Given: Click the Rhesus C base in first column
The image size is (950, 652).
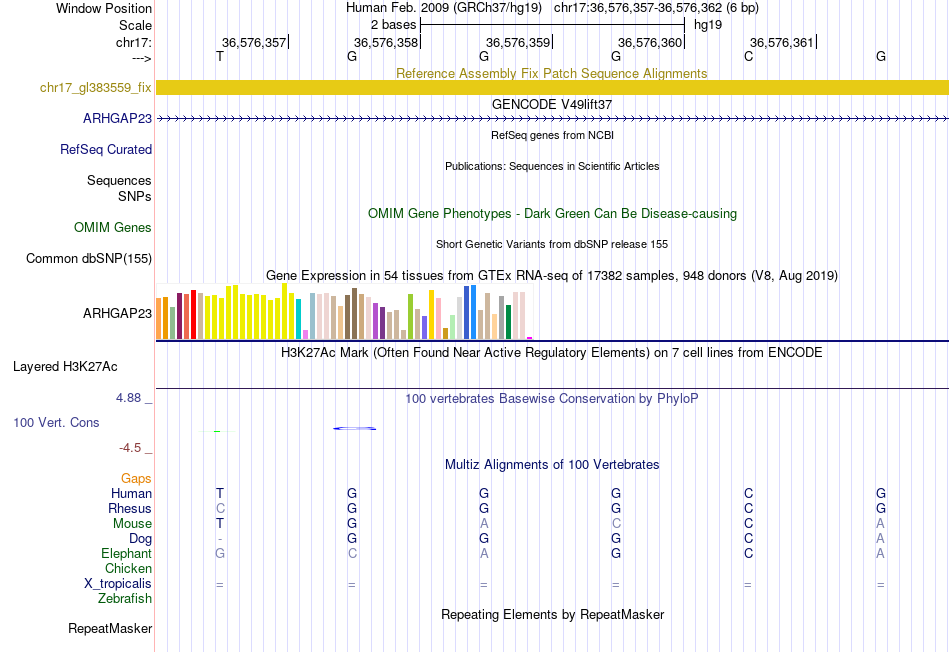Looking at the screenshot, I should point(220,508).
